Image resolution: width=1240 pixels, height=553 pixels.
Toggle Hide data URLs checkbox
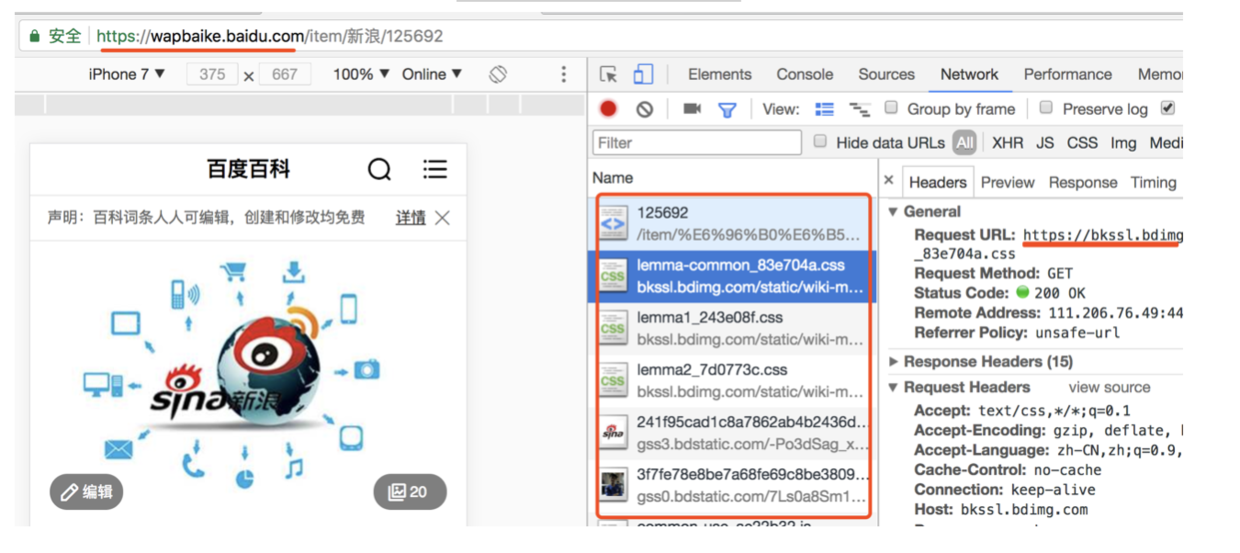pos(820,142)
